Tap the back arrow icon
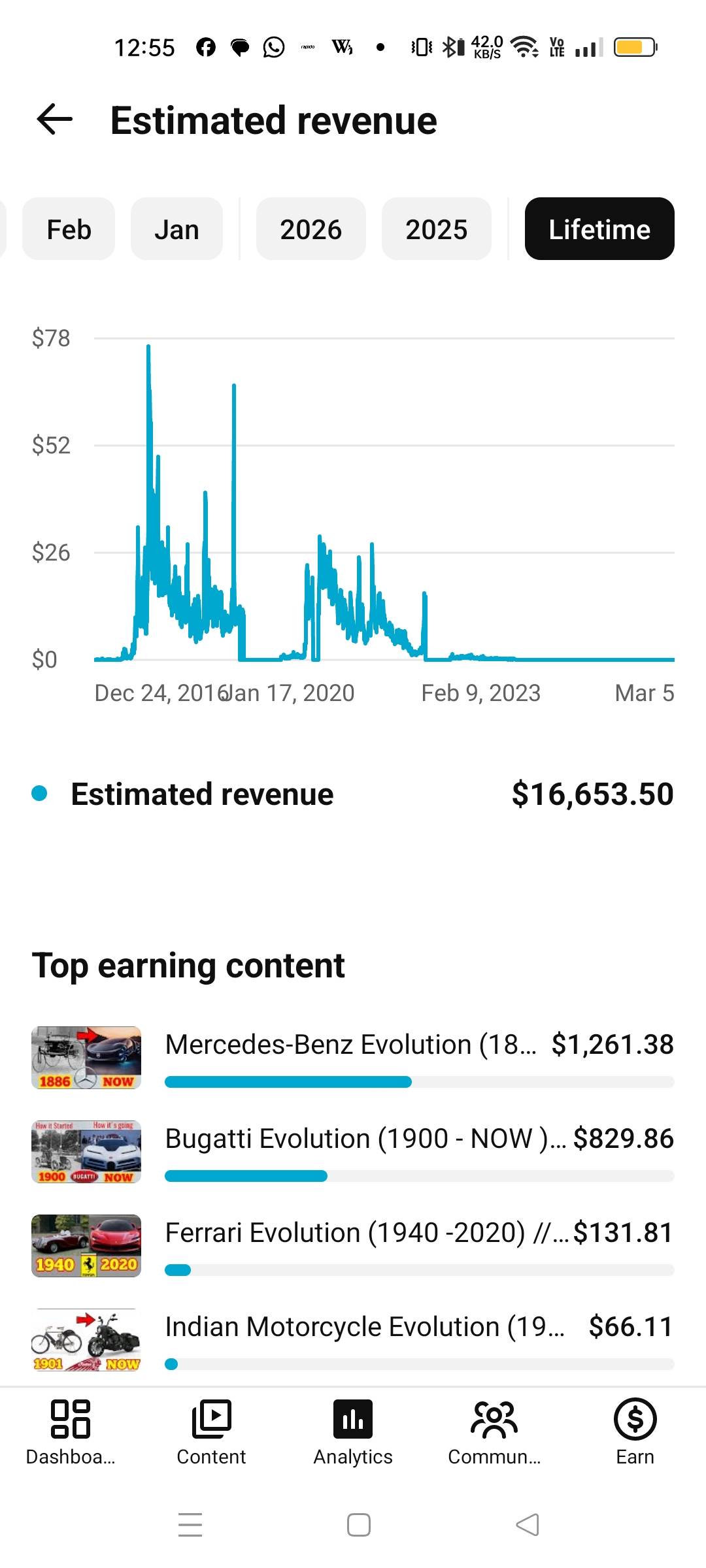706x1568 pixels. pyautogui.click(x=55, y=120)
